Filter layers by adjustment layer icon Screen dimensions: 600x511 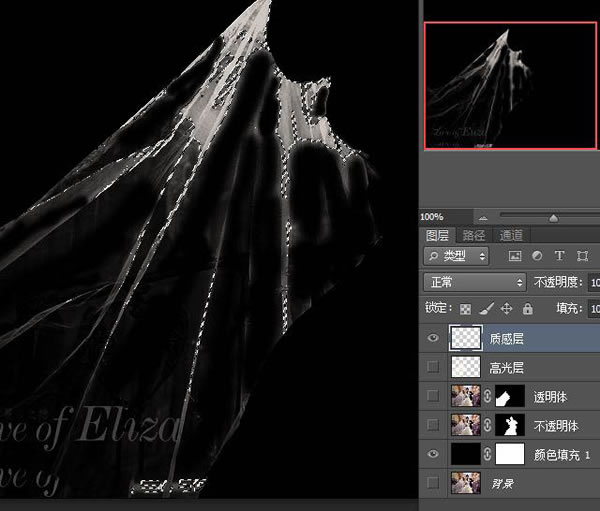click(x=537, y=256)
